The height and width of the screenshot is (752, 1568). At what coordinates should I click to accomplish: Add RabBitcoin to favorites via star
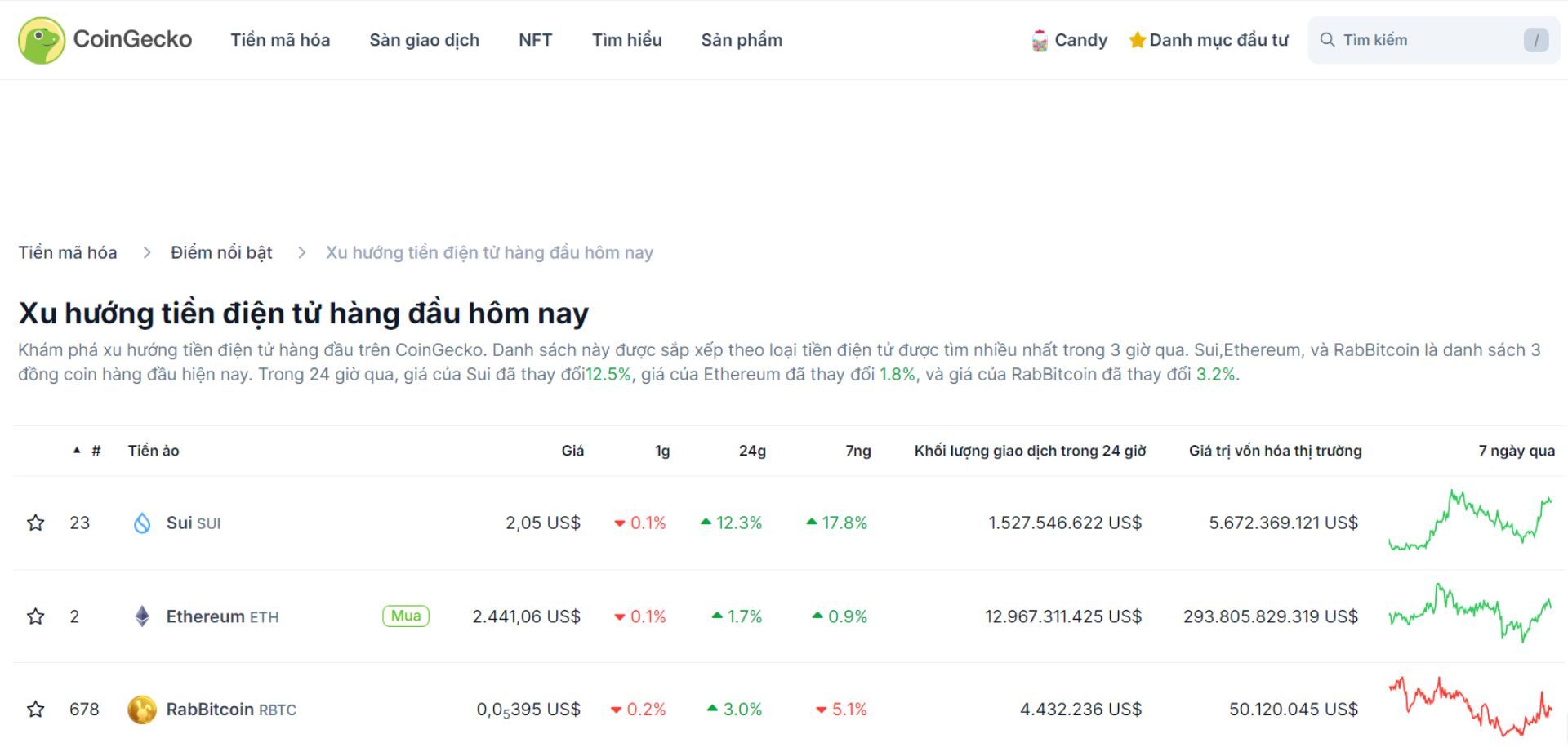(36, 709)
